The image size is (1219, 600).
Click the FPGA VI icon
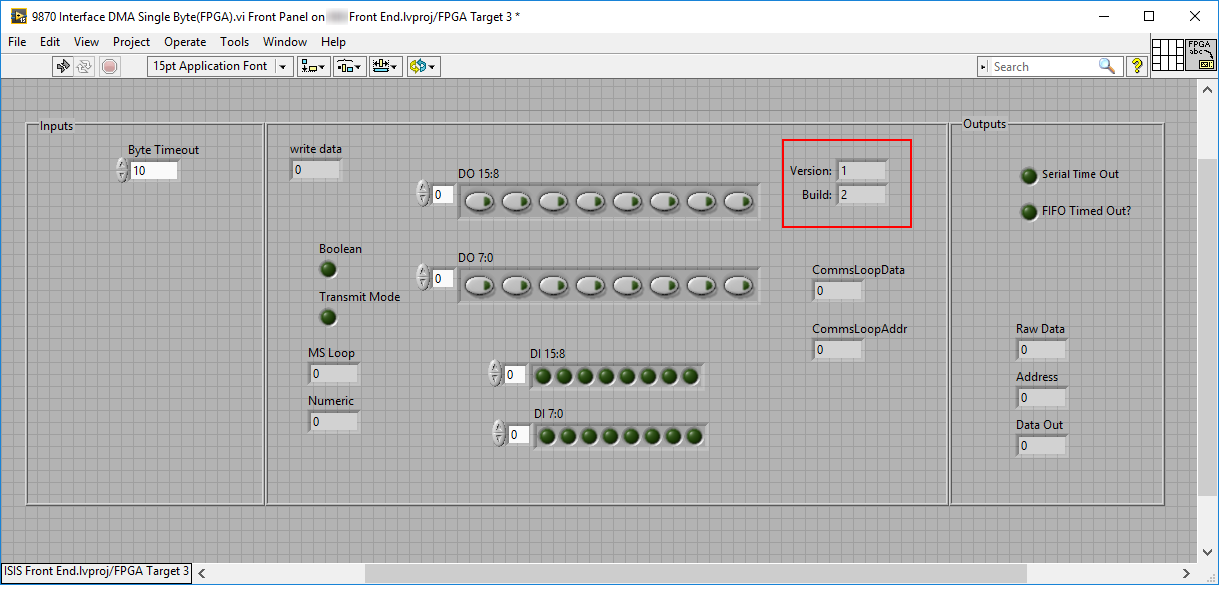coord(1199,54)
